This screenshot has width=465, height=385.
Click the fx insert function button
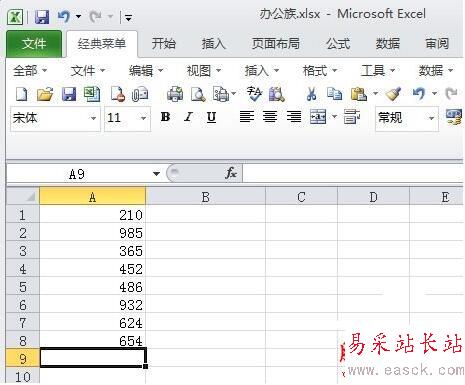tap(231, 173)
